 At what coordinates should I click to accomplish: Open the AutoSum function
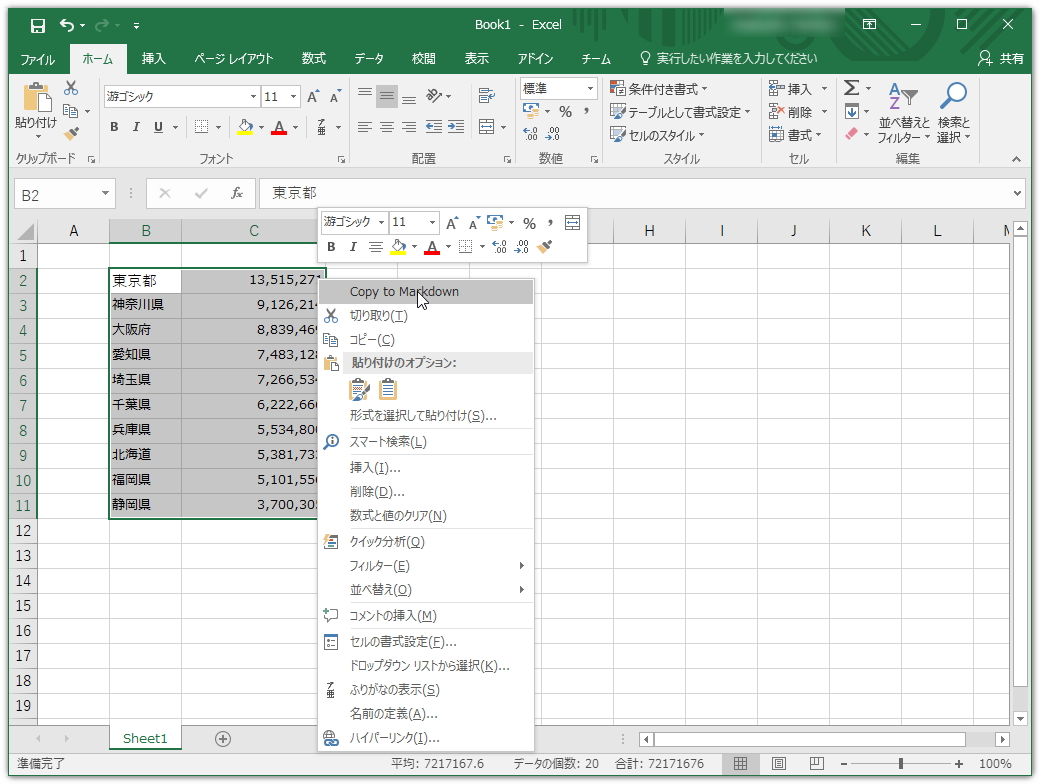pos(850,88)
